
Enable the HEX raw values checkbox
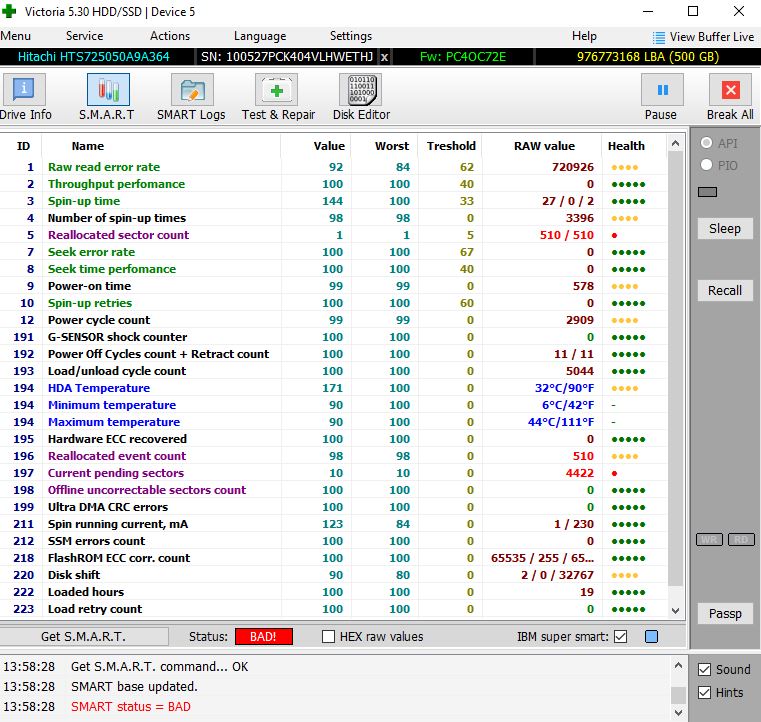tap(329, 637)
